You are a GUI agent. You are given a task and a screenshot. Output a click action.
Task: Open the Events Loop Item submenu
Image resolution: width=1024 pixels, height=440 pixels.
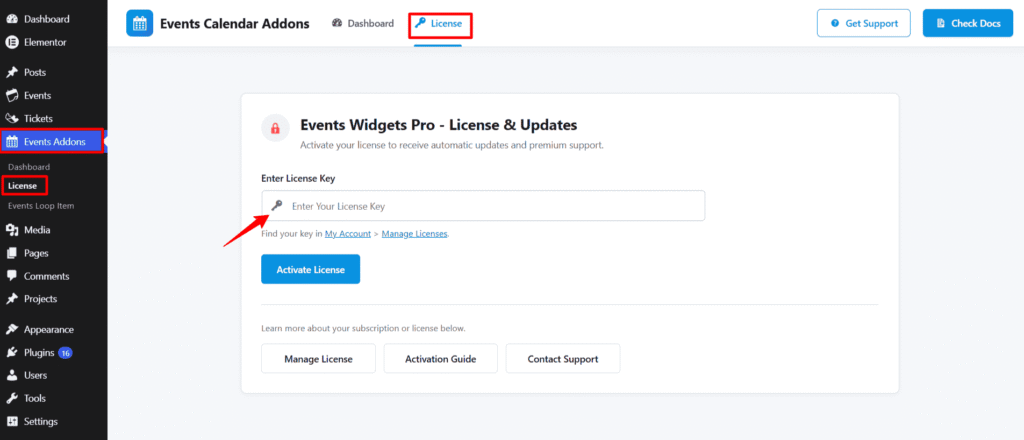(40, 206)
